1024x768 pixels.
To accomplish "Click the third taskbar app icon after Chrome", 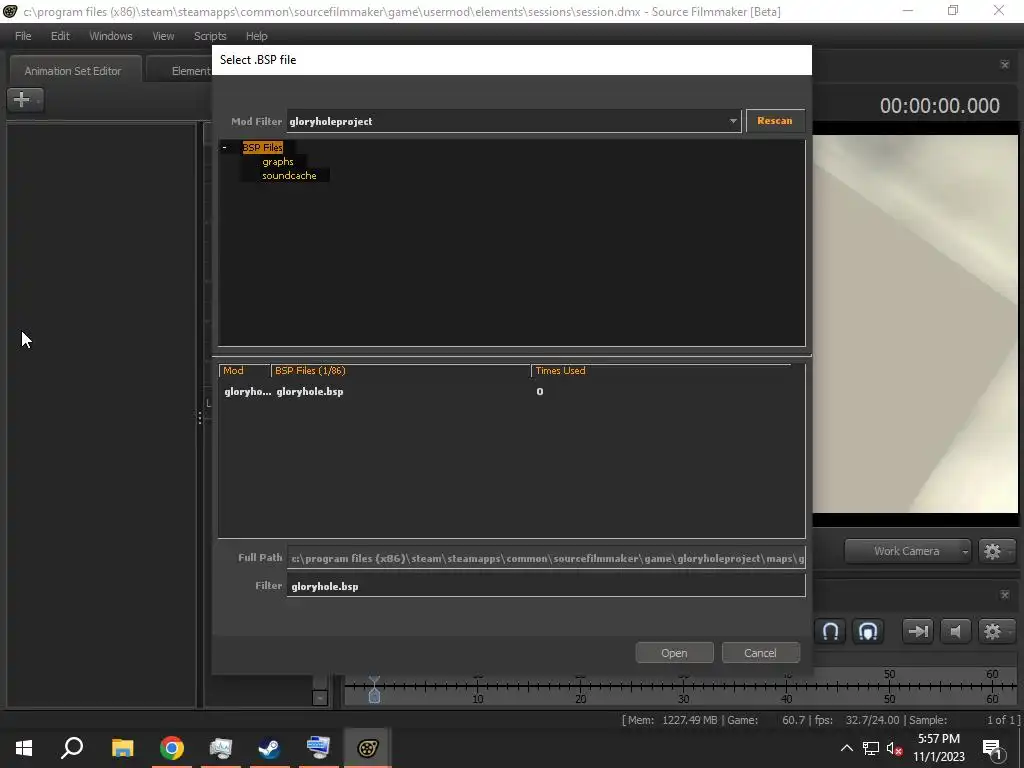I will (318, 748).
